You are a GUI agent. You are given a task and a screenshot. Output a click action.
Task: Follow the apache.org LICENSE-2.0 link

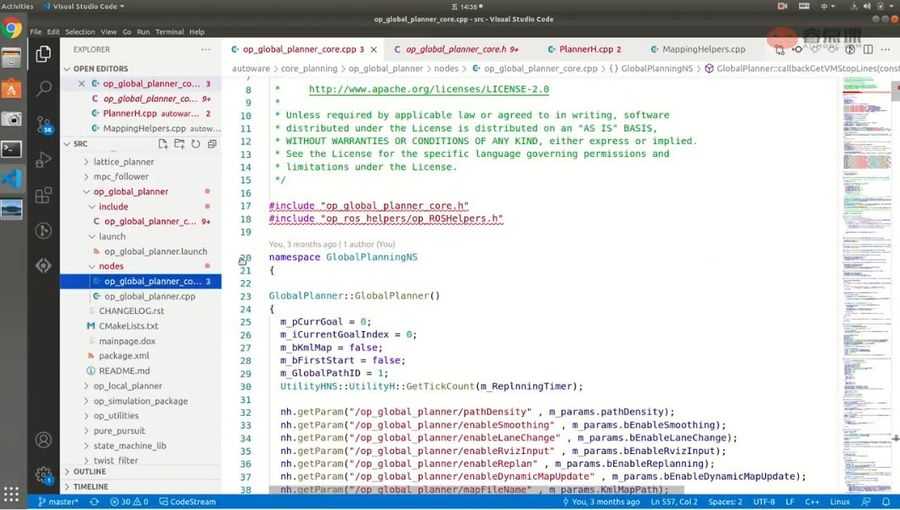(429, 89)
